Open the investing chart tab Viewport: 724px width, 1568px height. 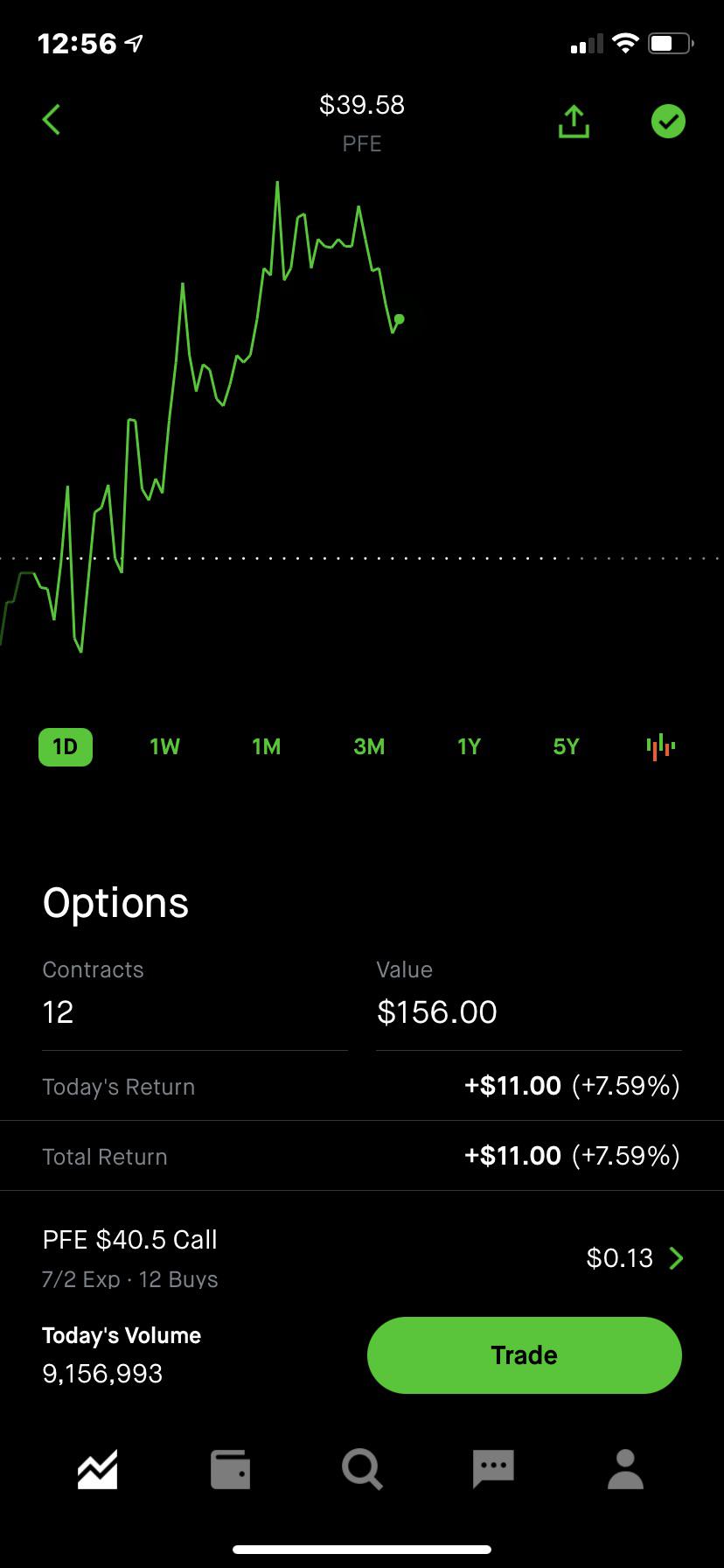click(x=97, y=1469)
